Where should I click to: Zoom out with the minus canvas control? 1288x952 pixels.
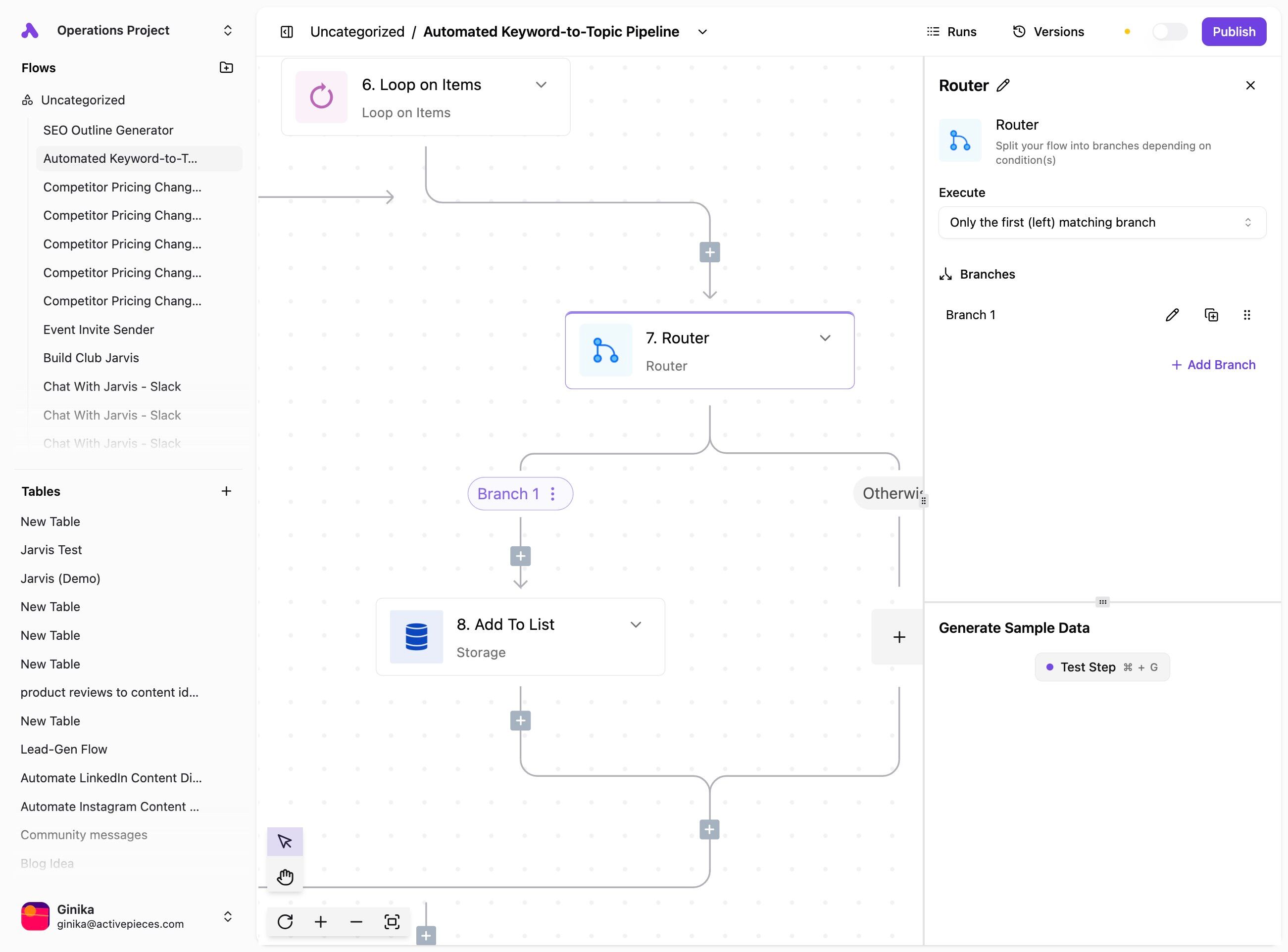(356, 921)
